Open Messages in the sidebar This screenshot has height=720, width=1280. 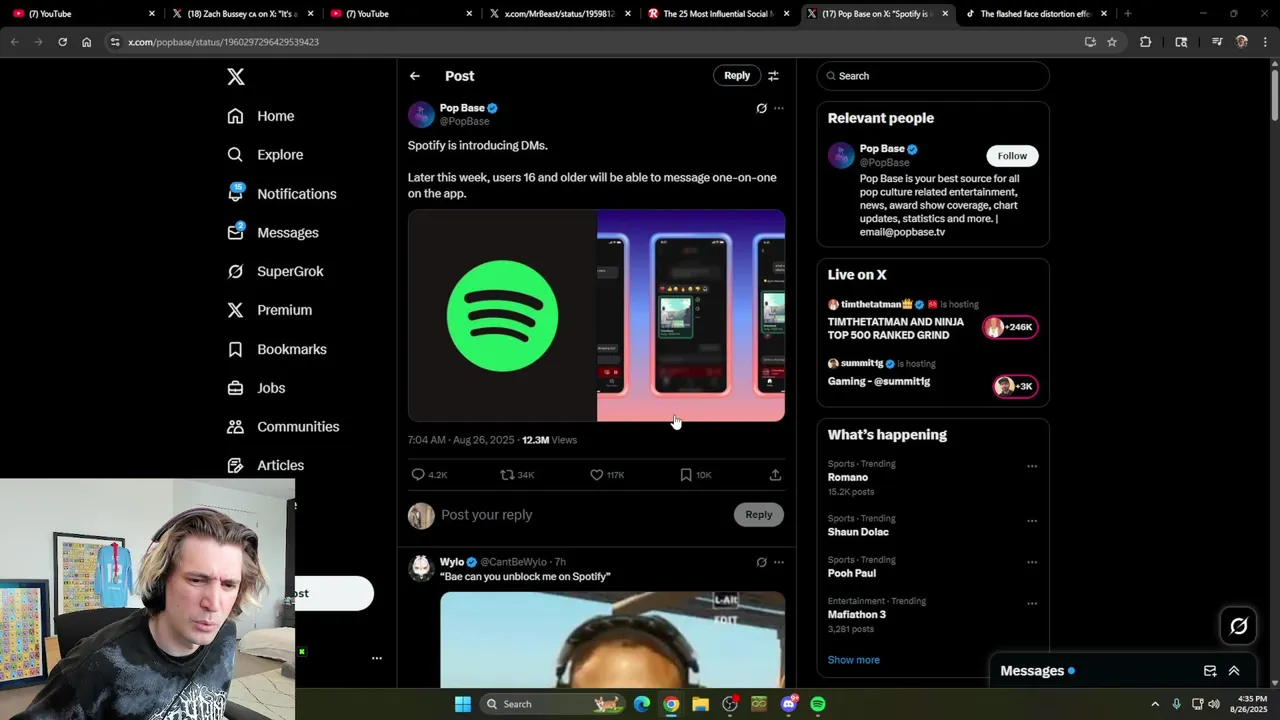[x=273, y=233]
